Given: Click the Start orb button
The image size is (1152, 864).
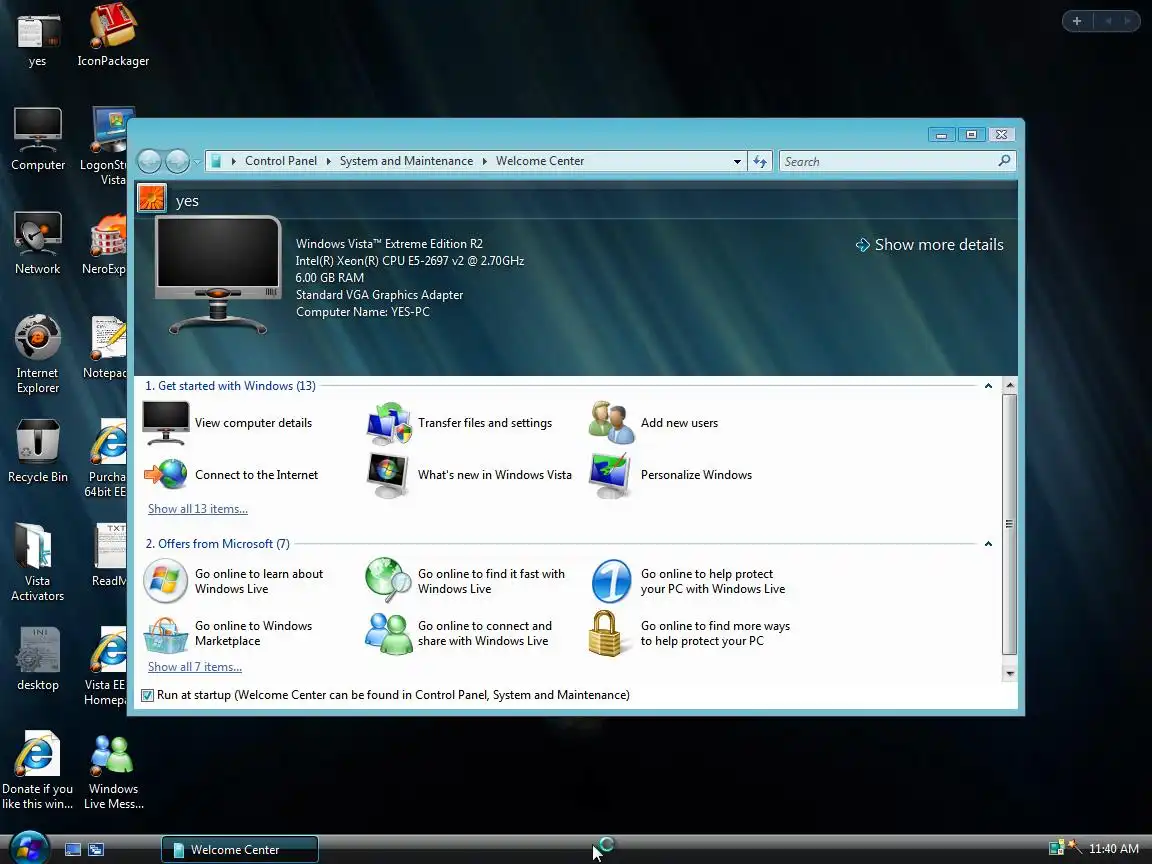Looking at the screenshot, I should pyautogui.click(x=29, y=849).
